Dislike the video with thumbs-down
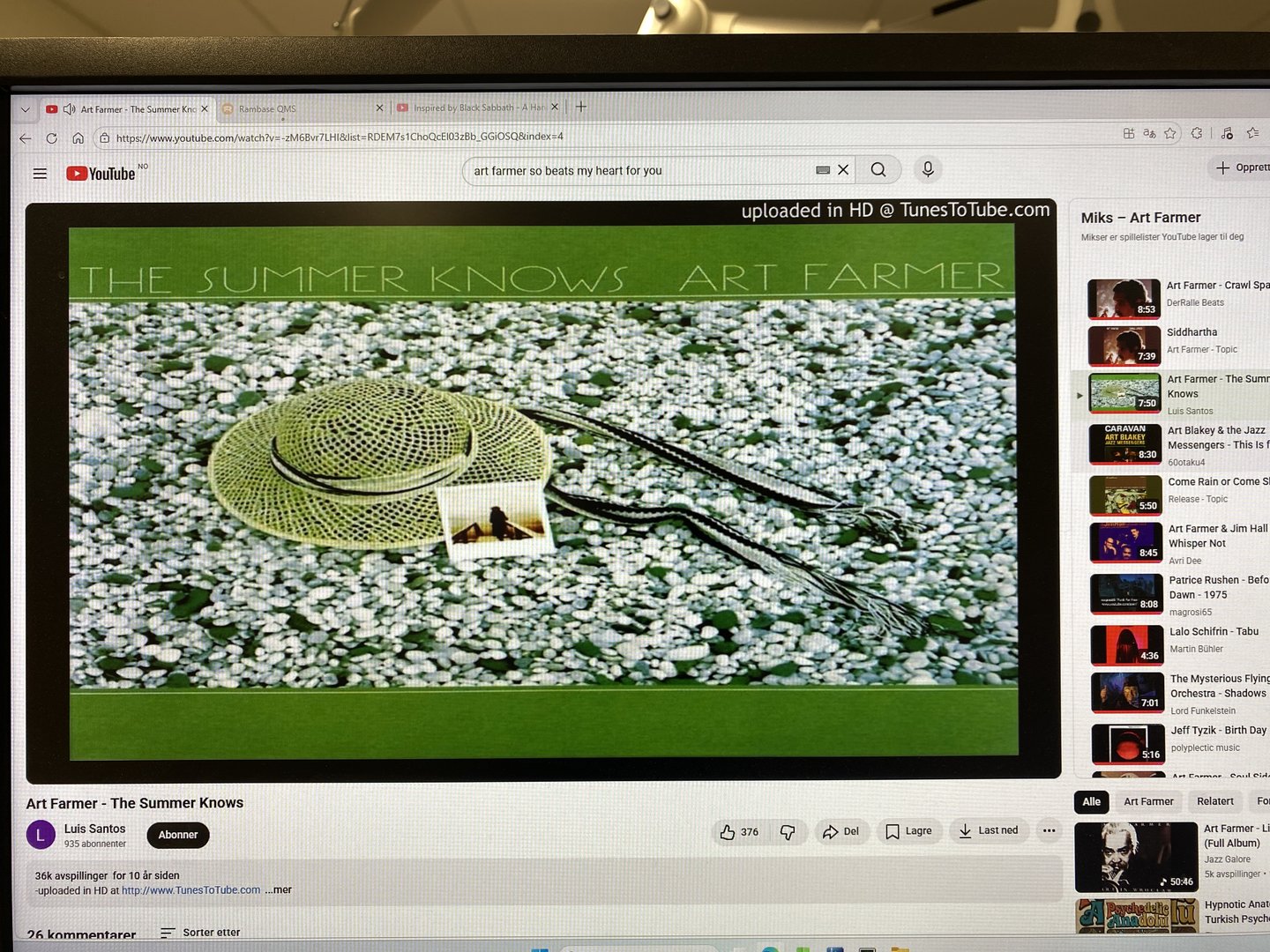Viewport: 1270px width, 952px height. click(788, 832)
